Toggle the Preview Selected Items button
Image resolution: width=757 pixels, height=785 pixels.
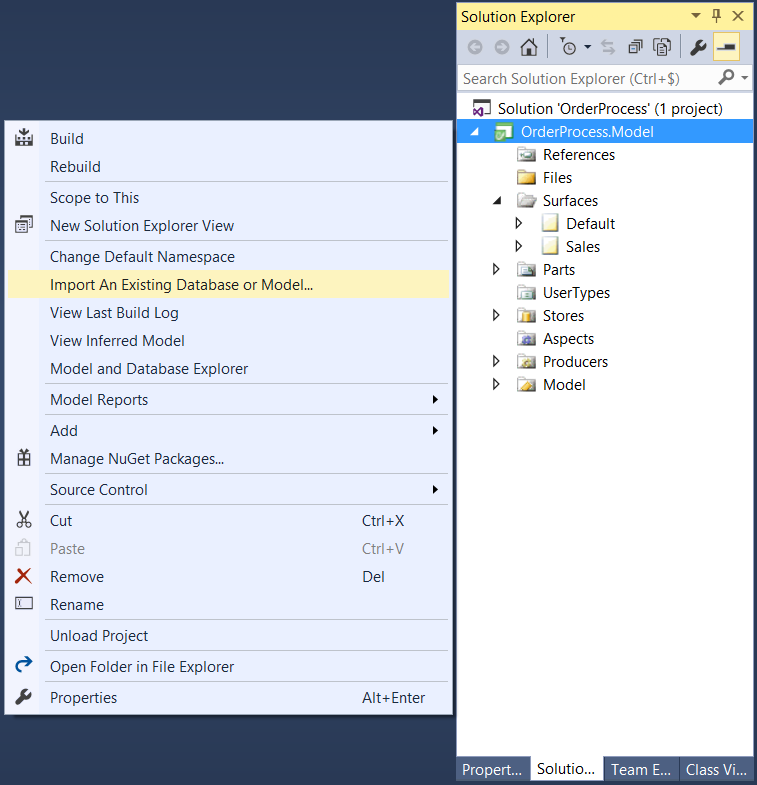click(726, 47)
